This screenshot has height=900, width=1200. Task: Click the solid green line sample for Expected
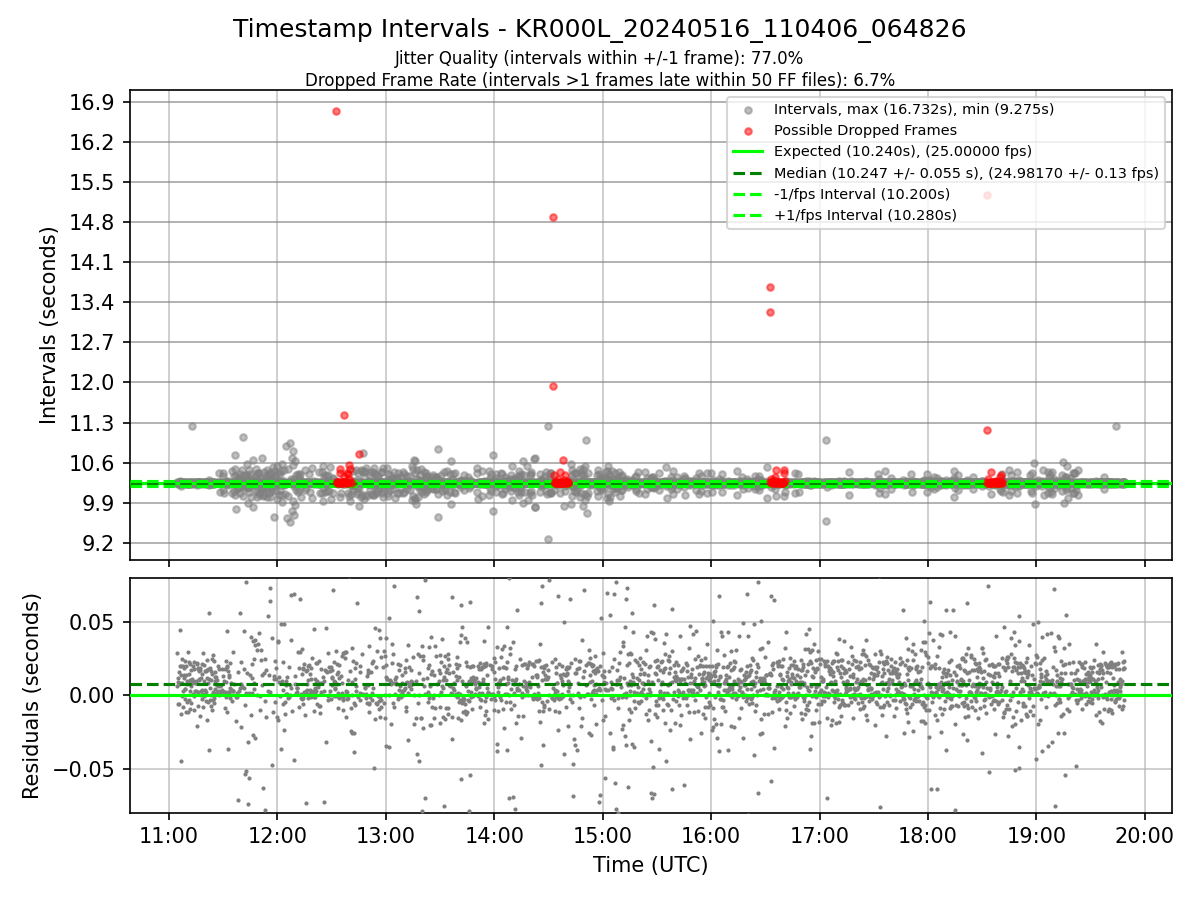[750, 151]
